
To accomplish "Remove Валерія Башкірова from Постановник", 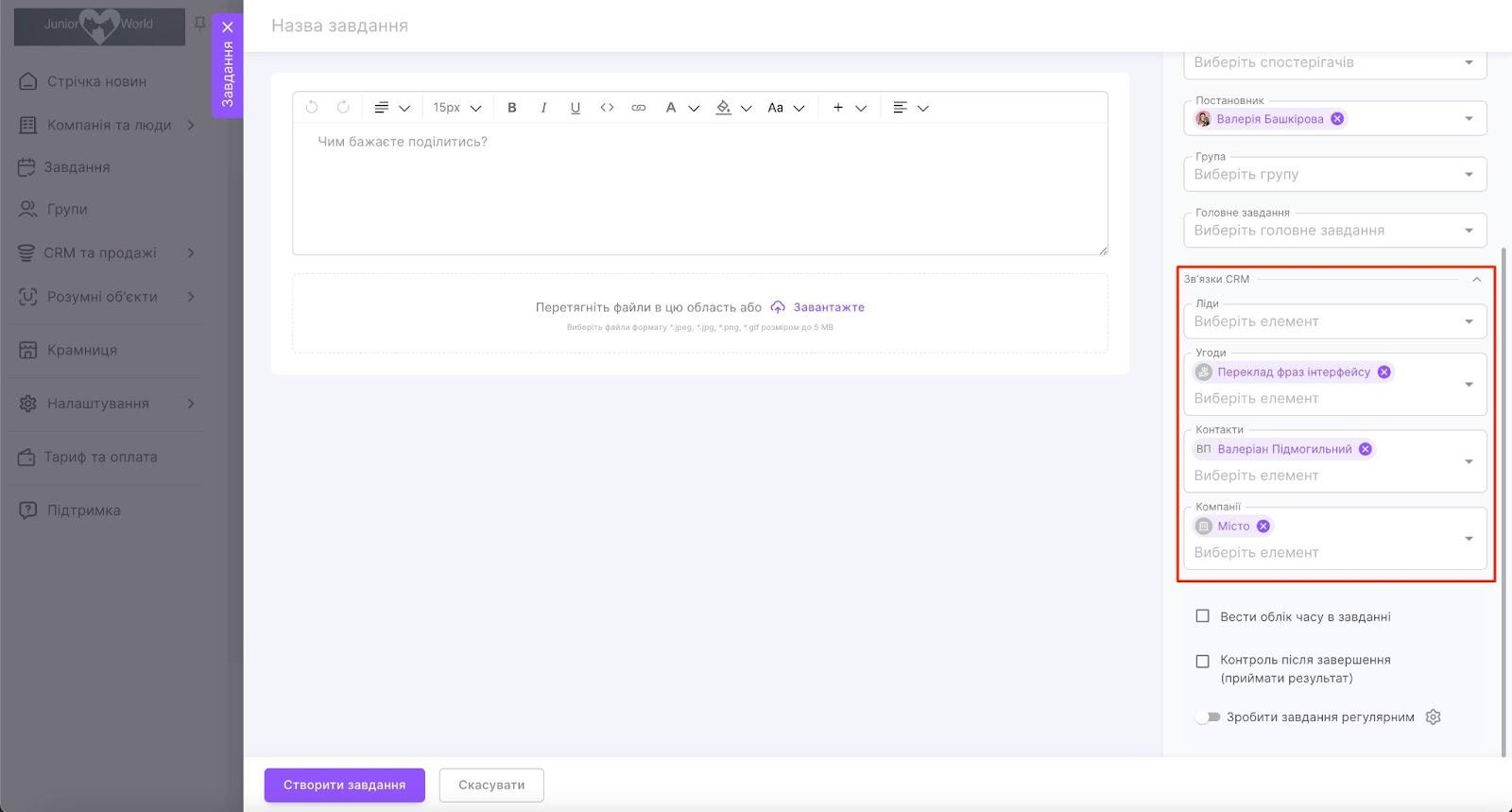I will point(1337,119).
